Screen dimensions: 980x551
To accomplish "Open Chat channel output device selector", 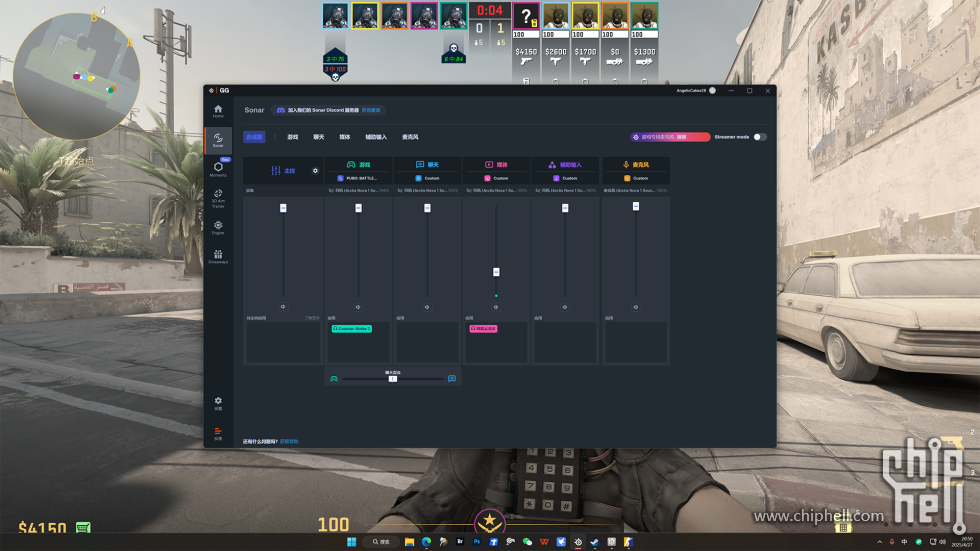I will point(428,191).
